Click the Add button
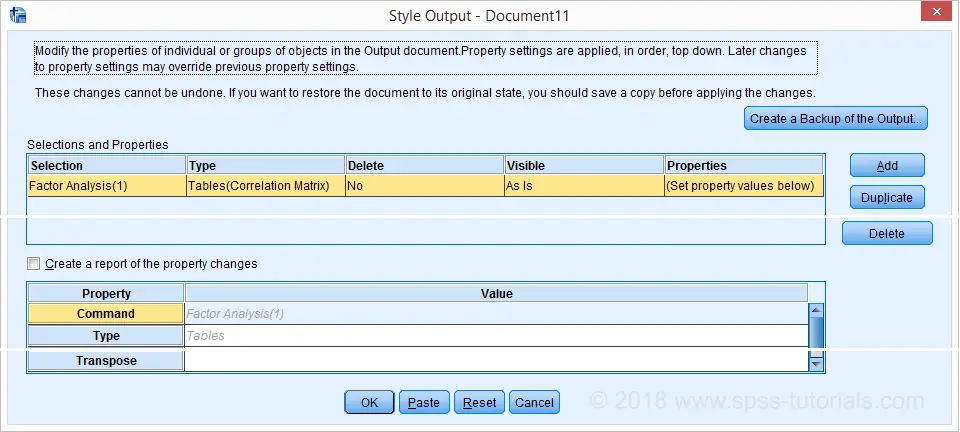Screen dimensions: 960x432 pyautogui.click(x=887, y=165)
